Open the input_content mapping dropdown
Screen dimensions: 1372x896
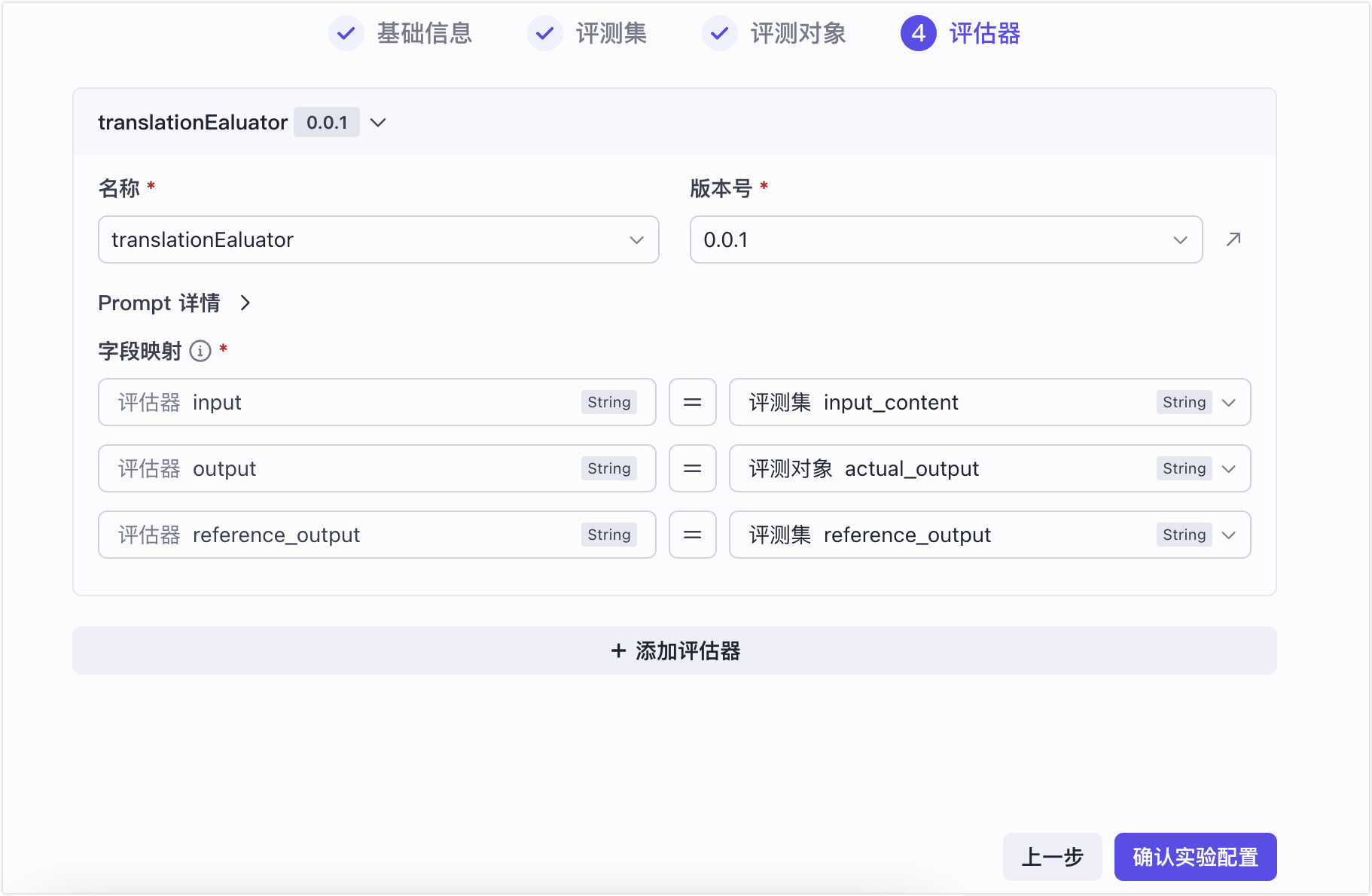pos(989,402)
